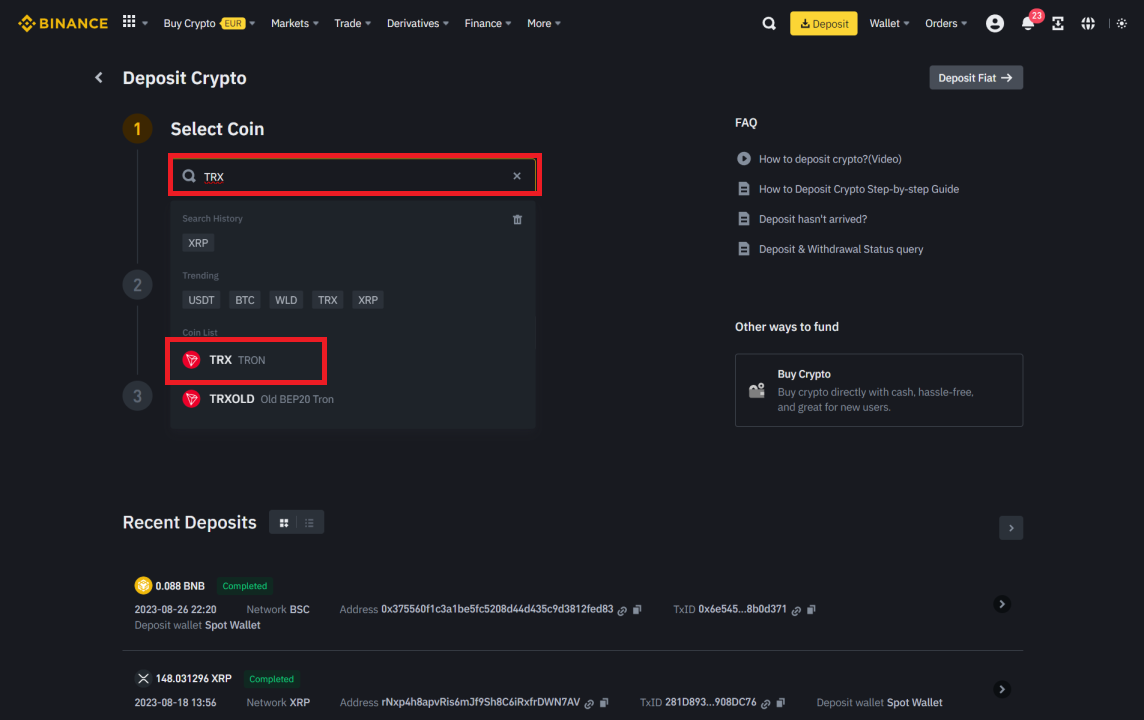
Task: Expand the 0.088 BNB deposit details chevron
Action: 1002,604
